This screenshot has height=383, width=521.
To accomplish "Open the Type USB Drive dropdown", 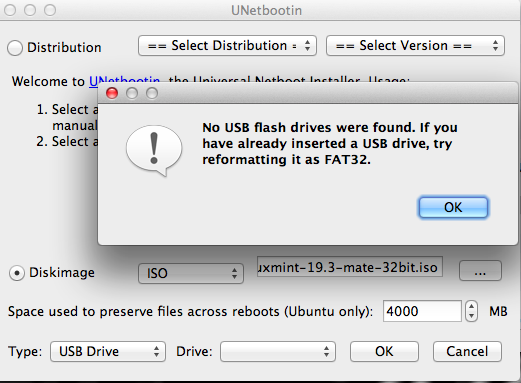I will coord(108,351).
